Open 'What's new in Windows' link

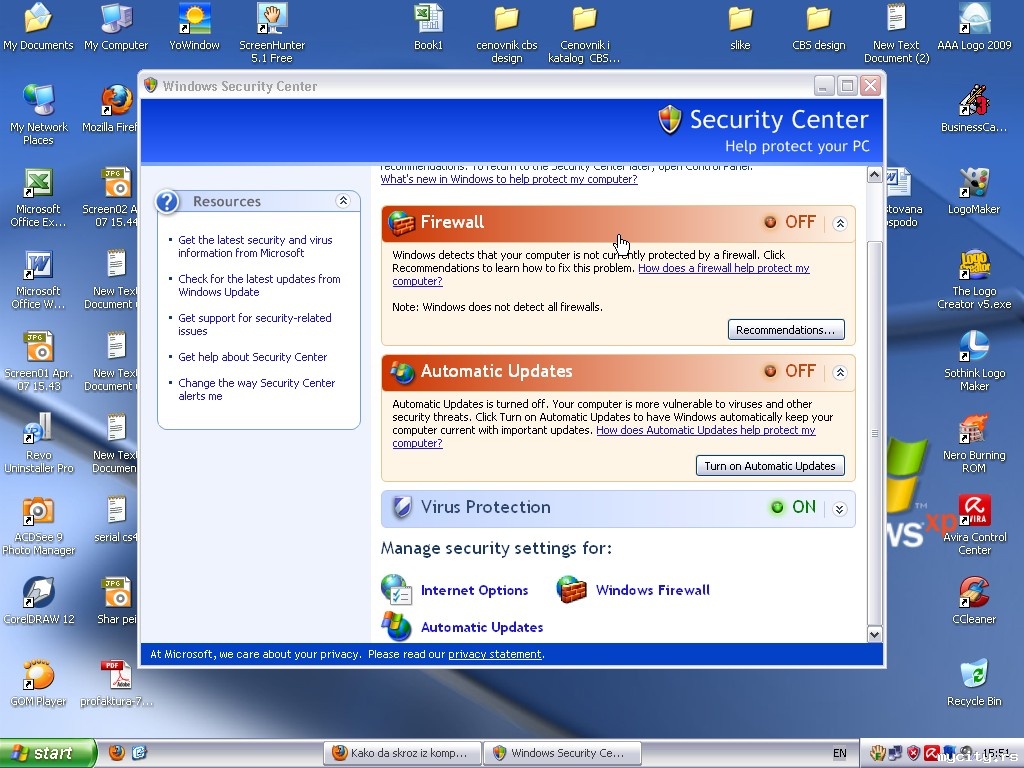pyautogui.click(x=509, y=179)
